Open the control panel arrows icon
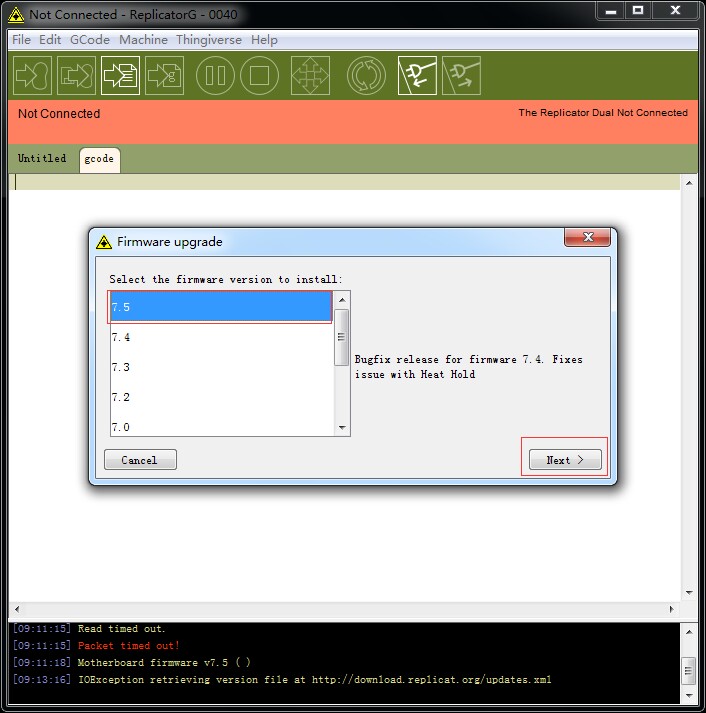 click(310, 75)
